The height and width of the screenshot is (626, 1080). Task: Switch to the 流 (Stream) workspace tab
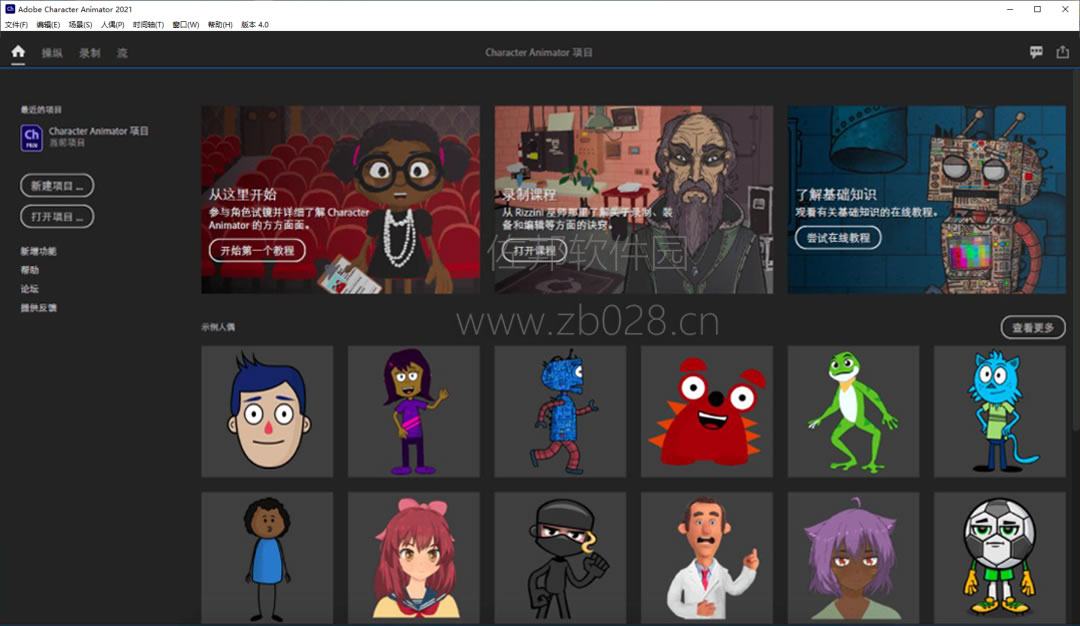[122, 53]
